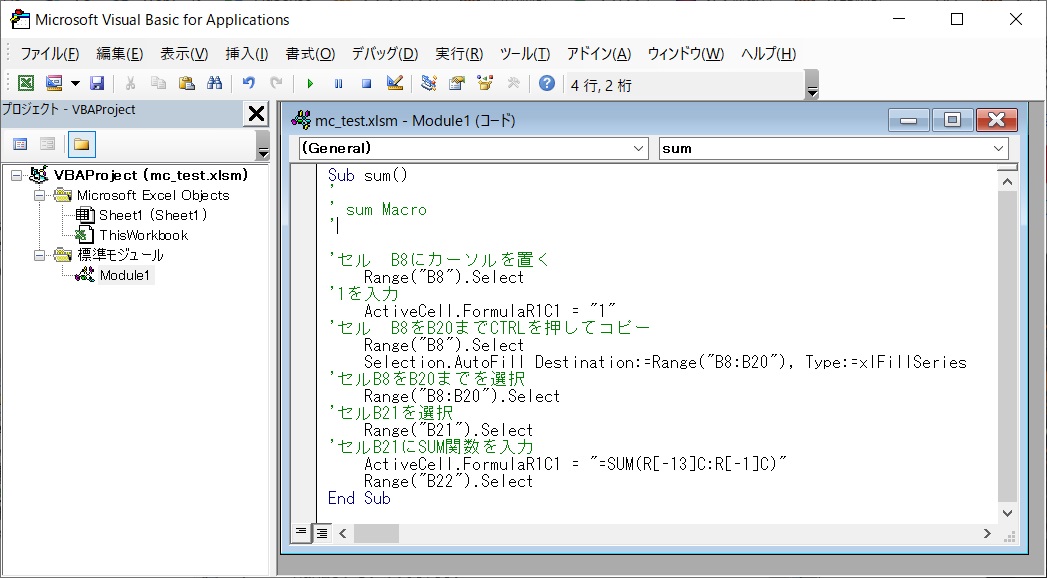Run the macro with the green play icon
Viewport: 1047px width, 578px height.
coord(310,83)
